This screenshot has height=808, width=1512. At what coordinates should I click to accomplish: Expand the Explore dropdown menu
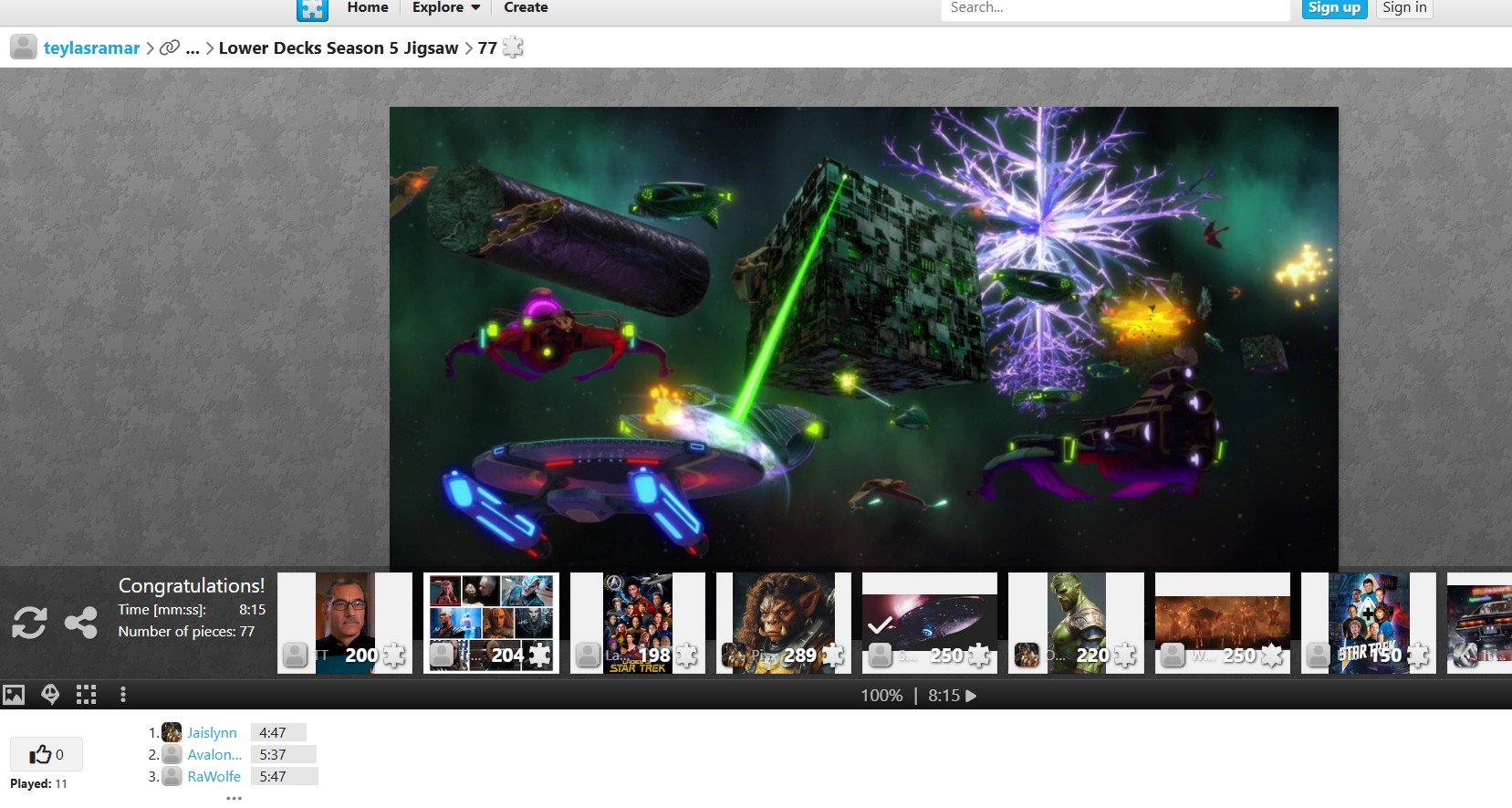[446, 7]
